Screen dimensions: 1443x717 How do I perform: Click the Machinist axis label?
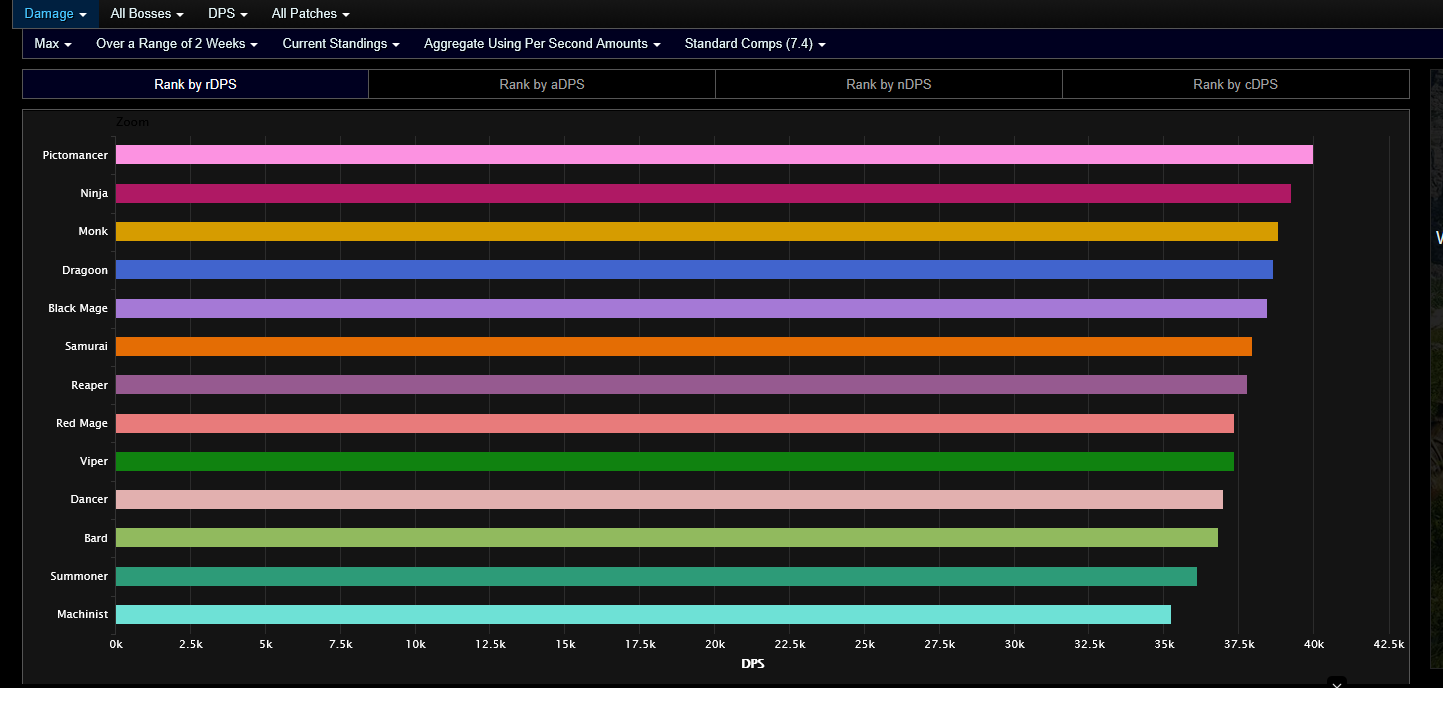pos(82,614)
